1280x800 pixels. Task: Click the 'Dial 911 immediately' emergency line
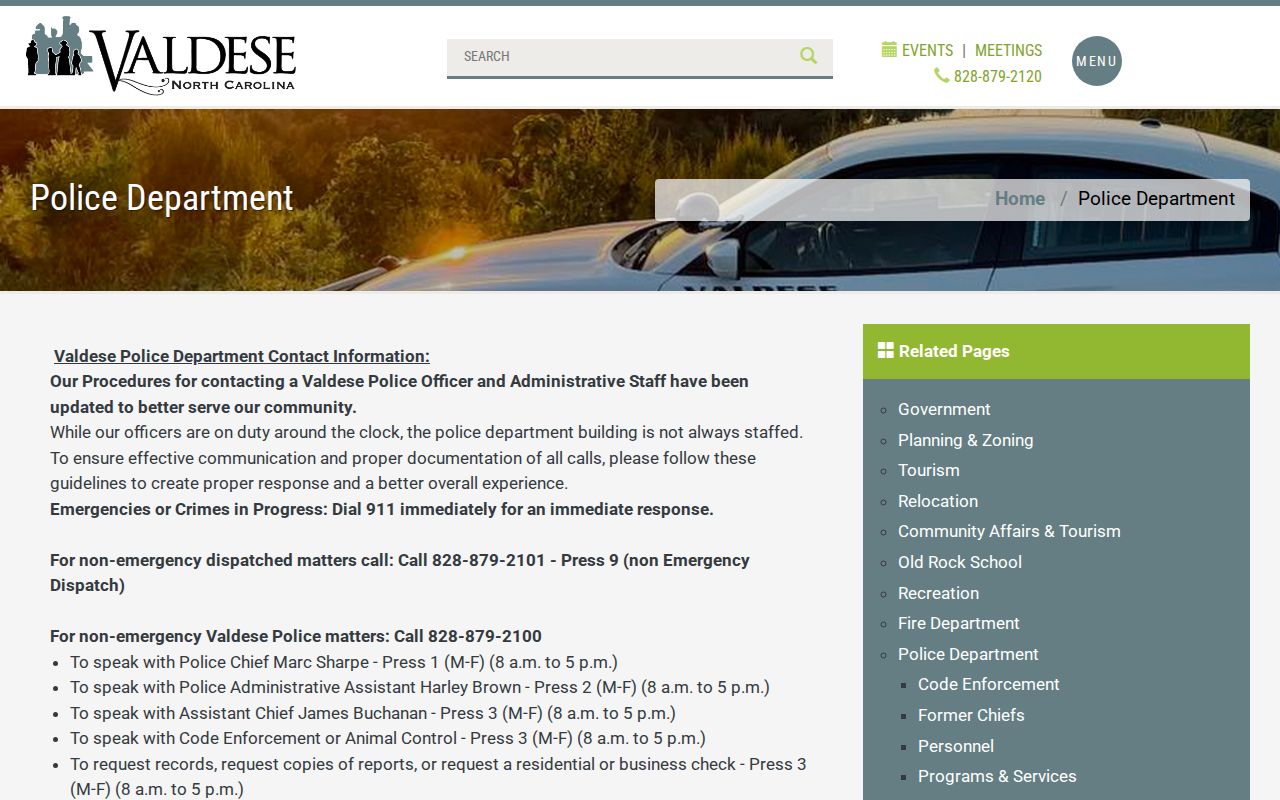tap(382, 509)
